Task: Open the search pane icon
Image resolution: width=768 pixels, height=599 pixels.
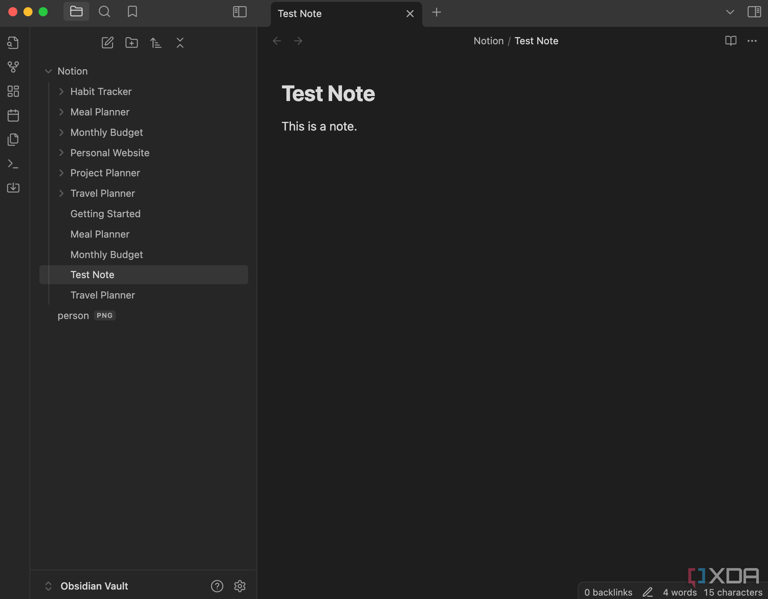Action: pos(104,12)
